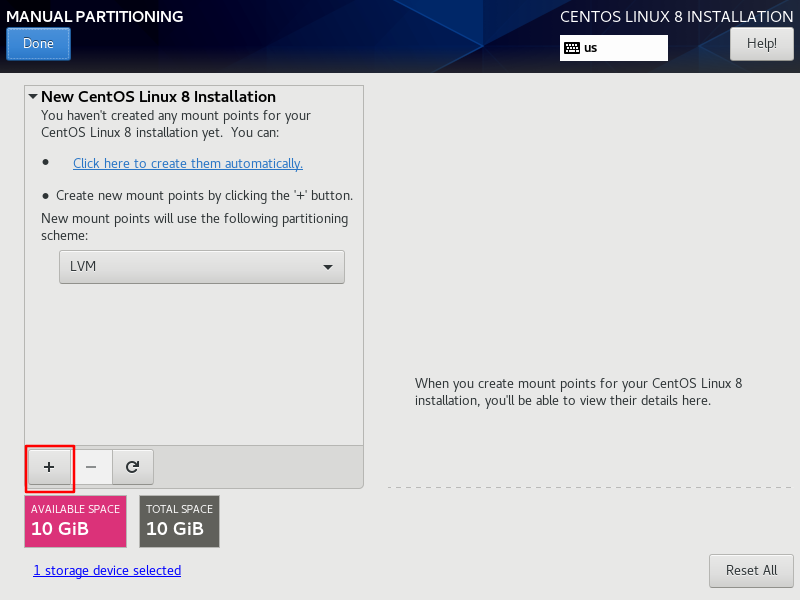Viewport: 800px width, 600px height.
Task: Select the us keyboard layout indicator
Action: pos(614,48)
